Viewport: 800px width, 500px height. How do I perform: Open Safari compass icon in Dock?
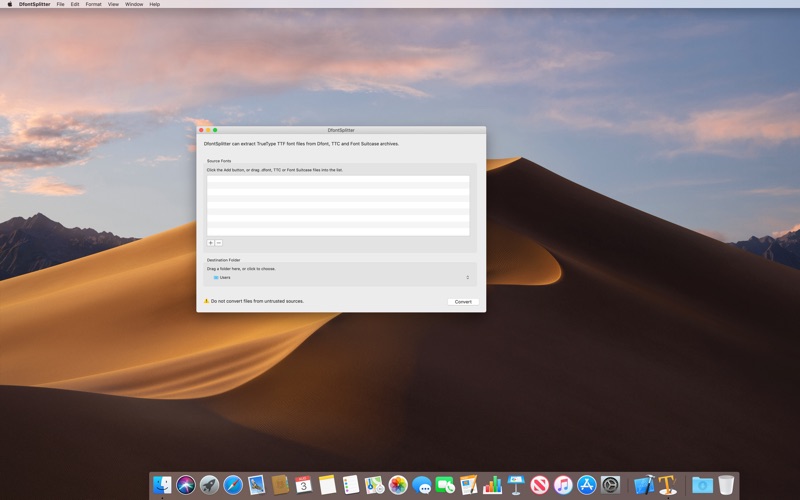tap(233, 485)
